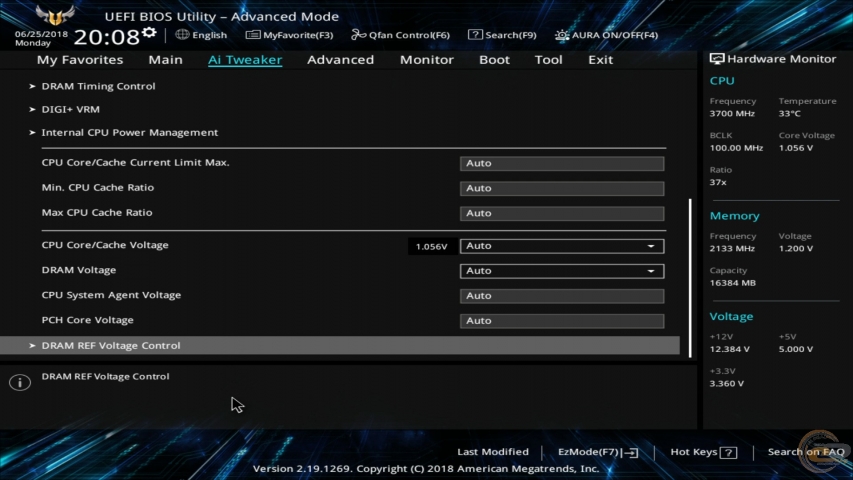This screenshot has width=853, height=480.
Task: Open the My Favorites tab
Action: (80, 60)
